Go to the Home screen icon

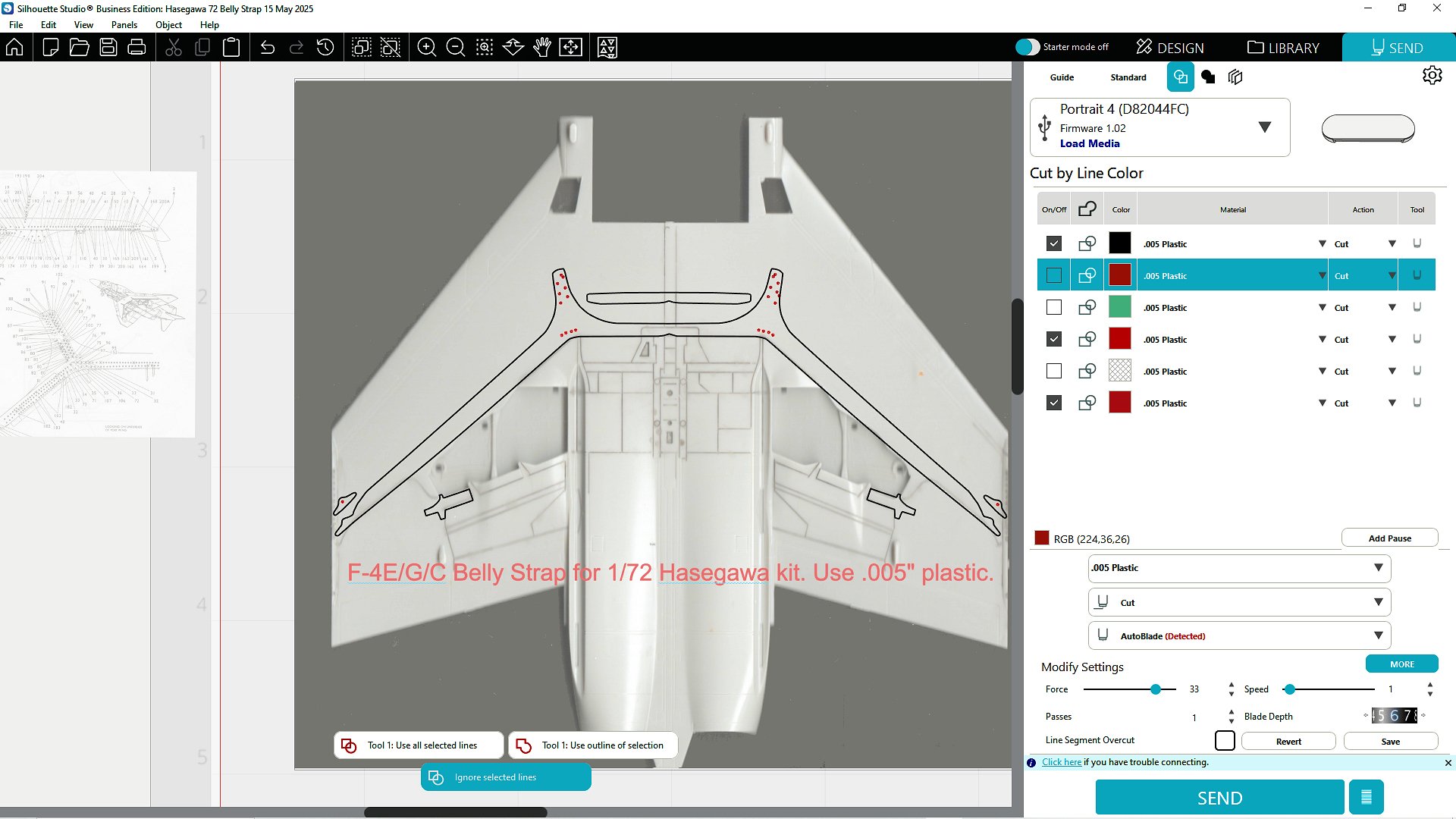[14, 47]
